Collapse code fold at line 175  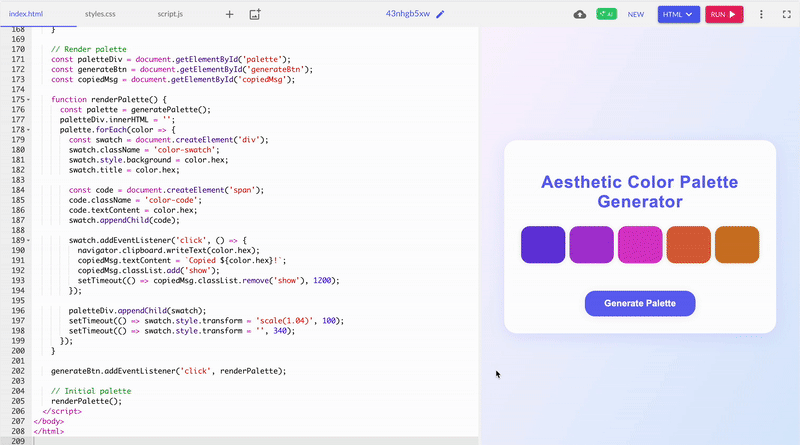[28, 100]
